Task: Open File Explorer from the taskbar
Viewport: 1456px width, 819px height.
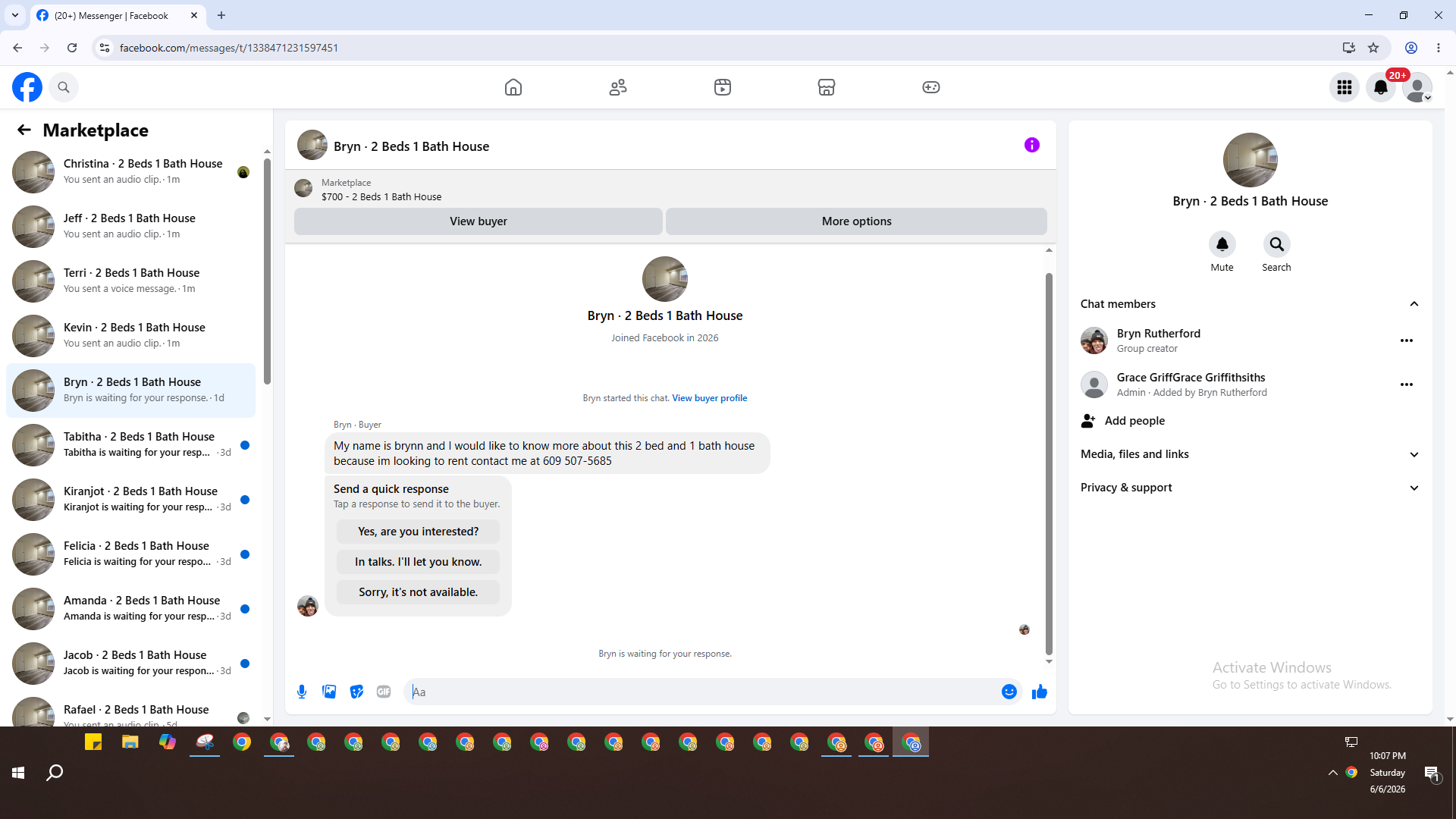Action: coord(130,742)
